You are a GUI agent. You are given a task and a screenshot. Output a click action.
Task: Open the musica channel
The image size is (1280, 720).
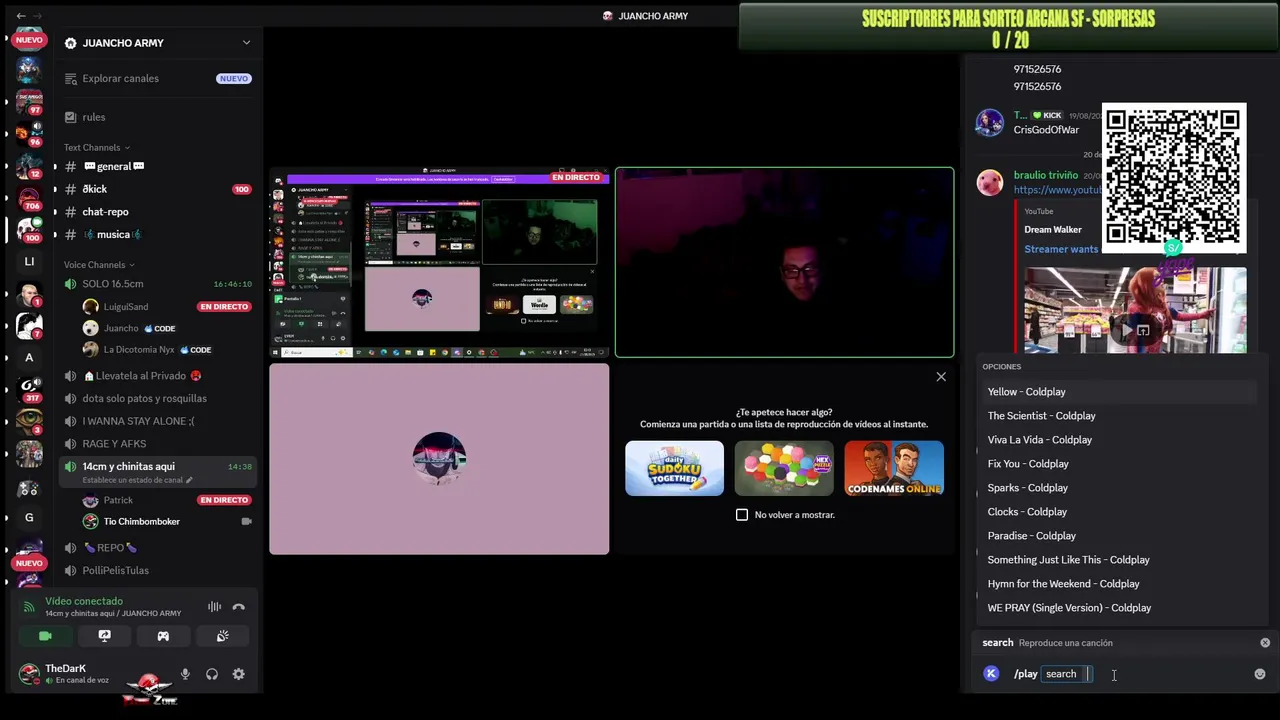coord(158,235)
